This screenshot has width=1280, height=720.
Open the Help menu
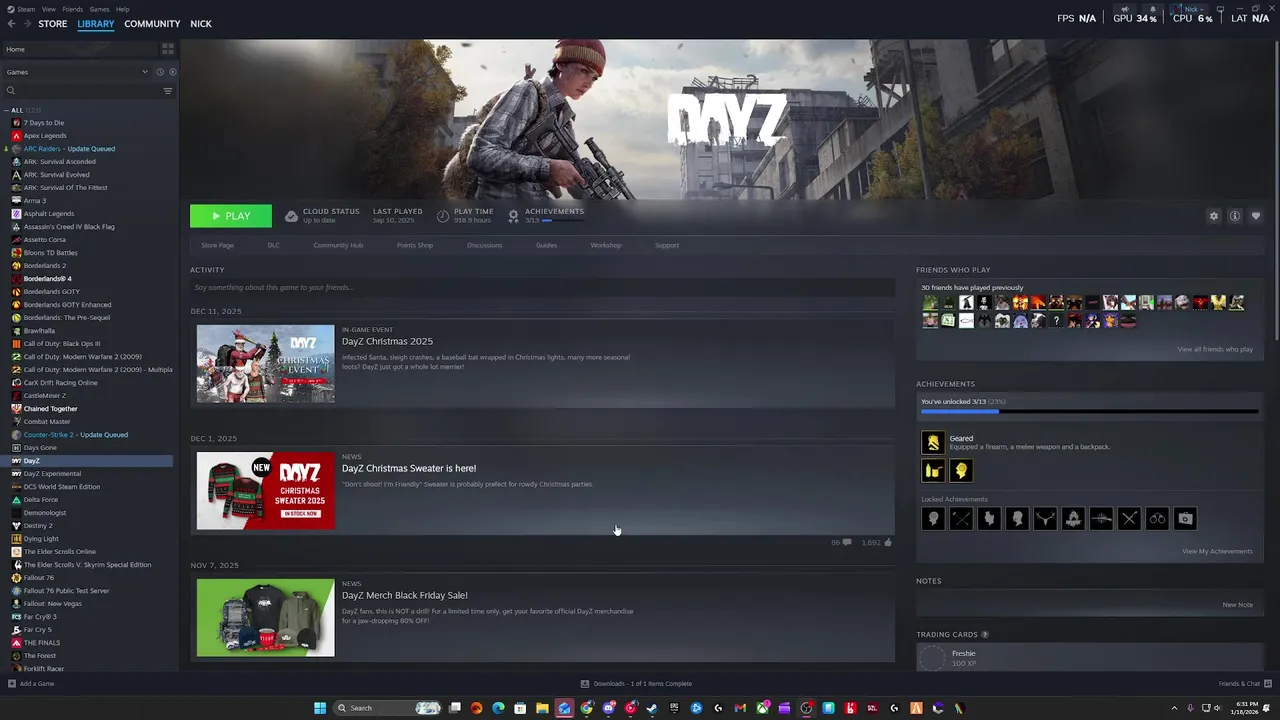tap(122, 9)
